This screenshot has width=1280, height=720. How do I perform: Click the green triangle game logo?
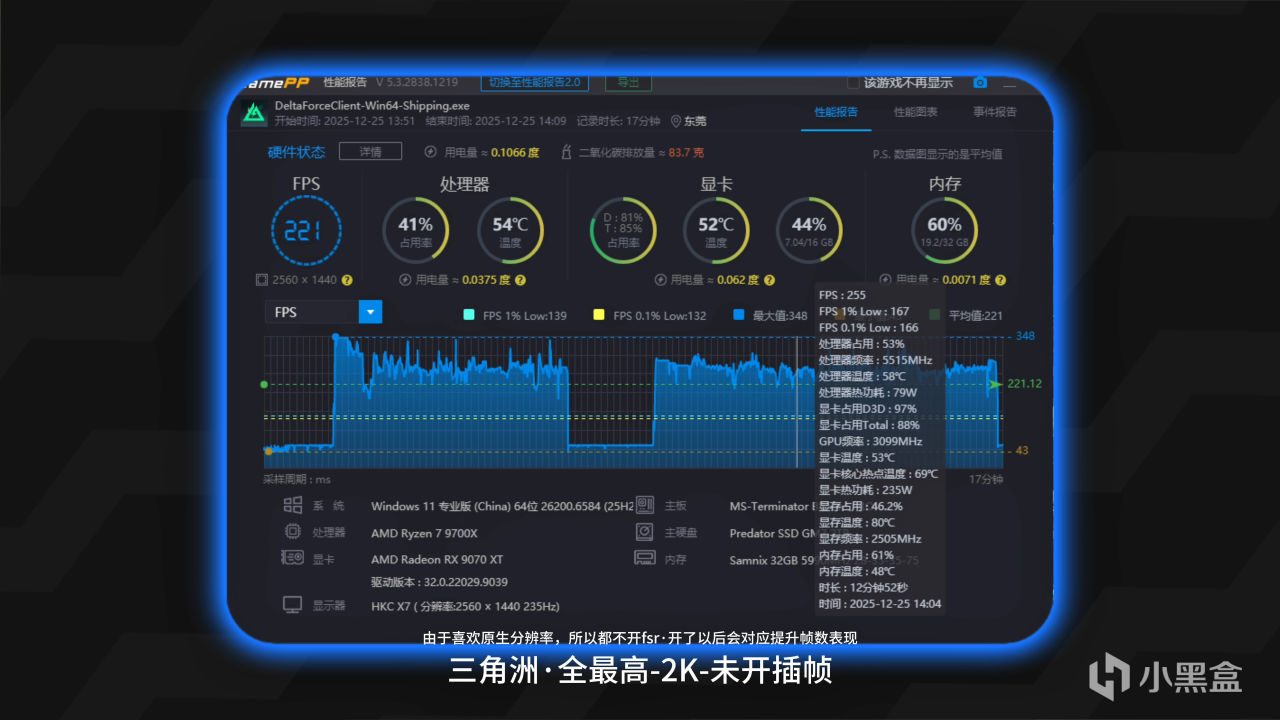[254, 114]
